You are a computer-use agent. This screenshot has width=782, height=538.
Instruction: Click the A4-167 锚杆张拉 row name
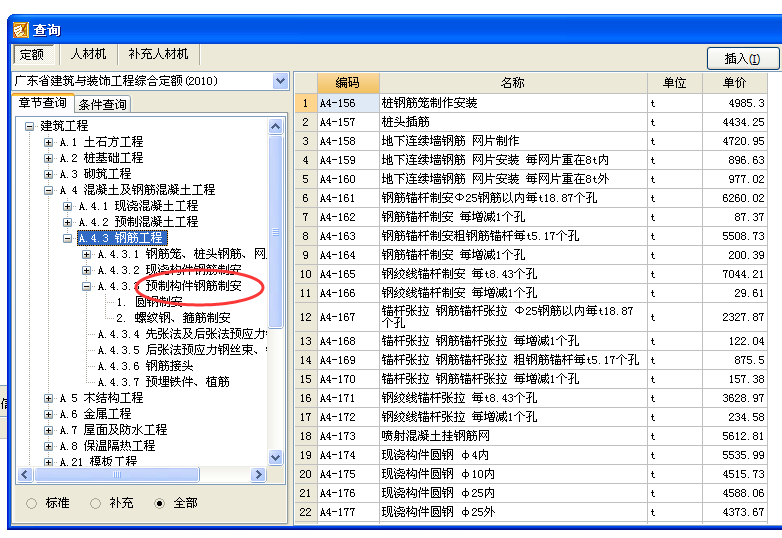(513, 317)
